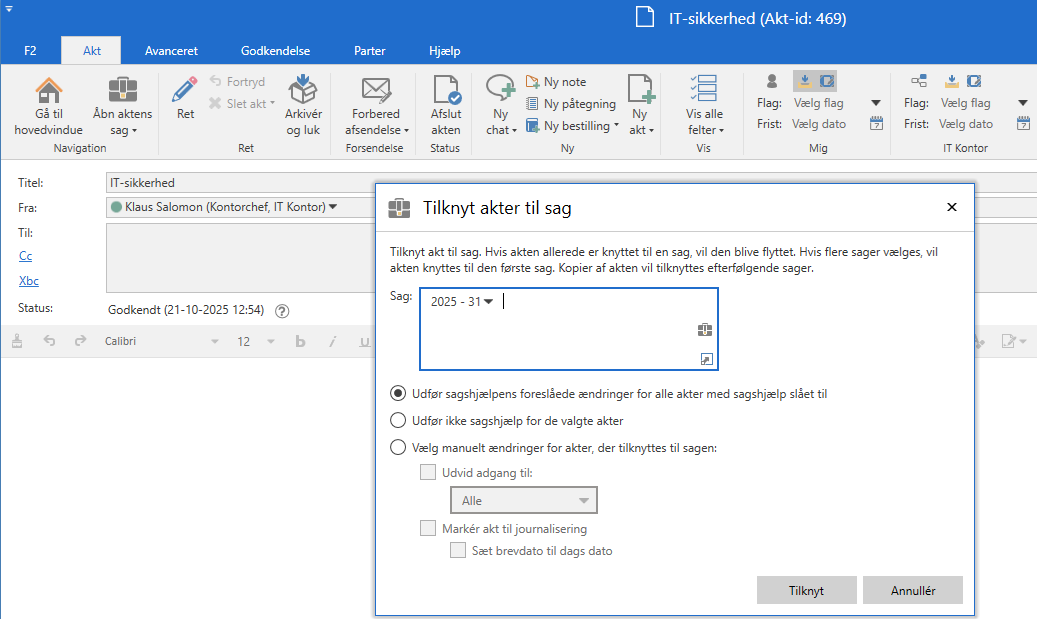1037x619 pixels.
Task: Click the Cc link
Action: (x=26, y=257)
